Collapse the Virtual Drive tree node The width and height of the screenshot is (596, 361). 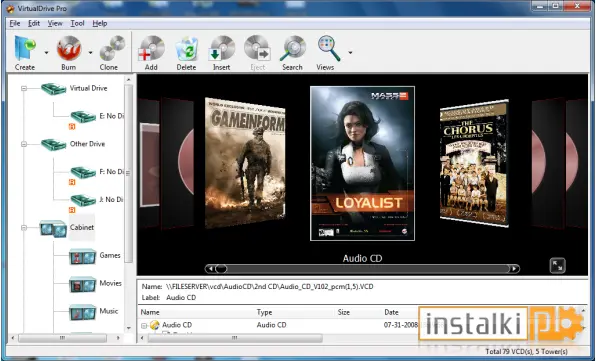[x=24, y=89]
